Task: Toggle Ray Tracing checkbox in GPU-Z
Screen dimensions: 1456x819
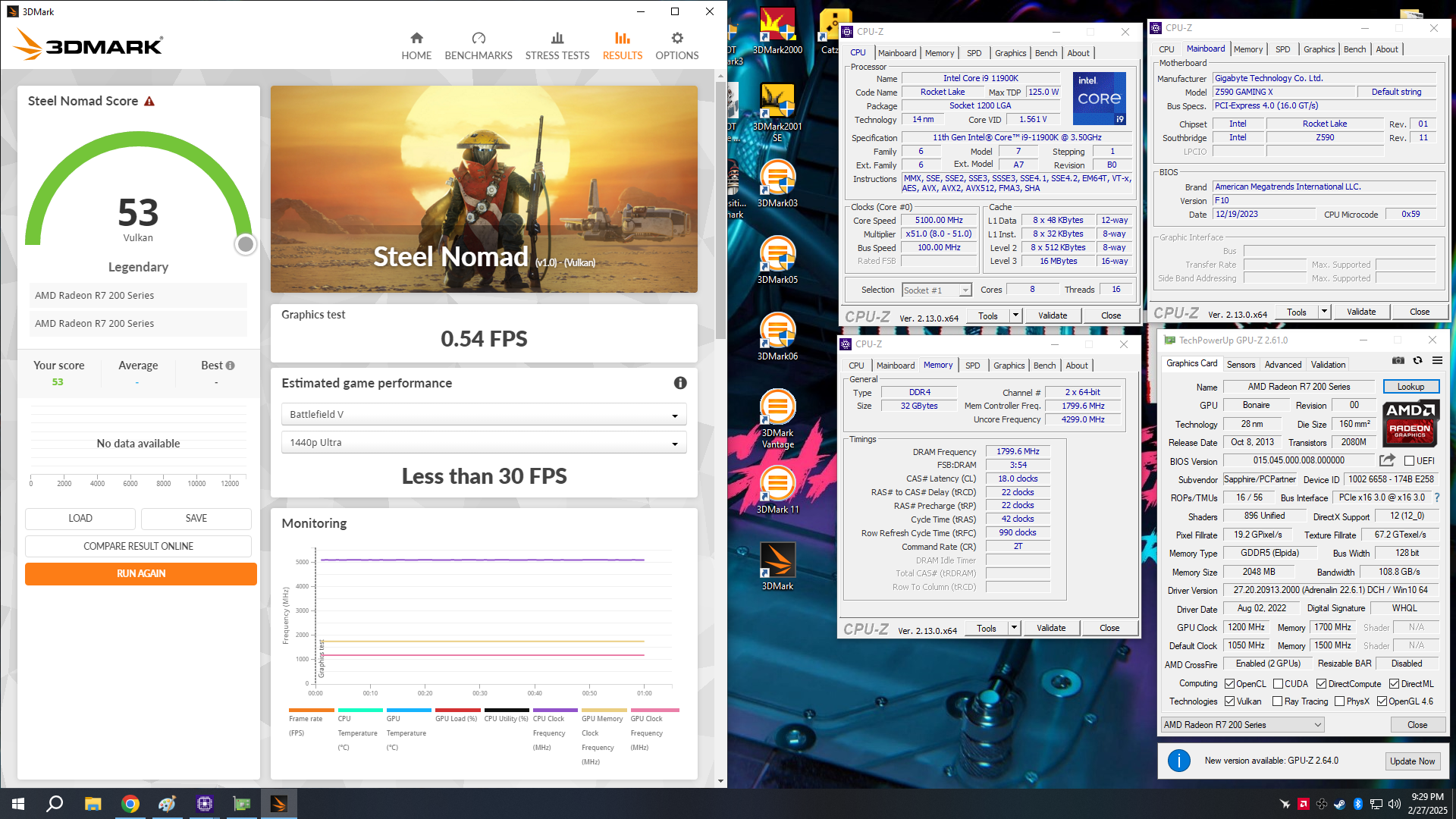Action: coord(1278,701)
